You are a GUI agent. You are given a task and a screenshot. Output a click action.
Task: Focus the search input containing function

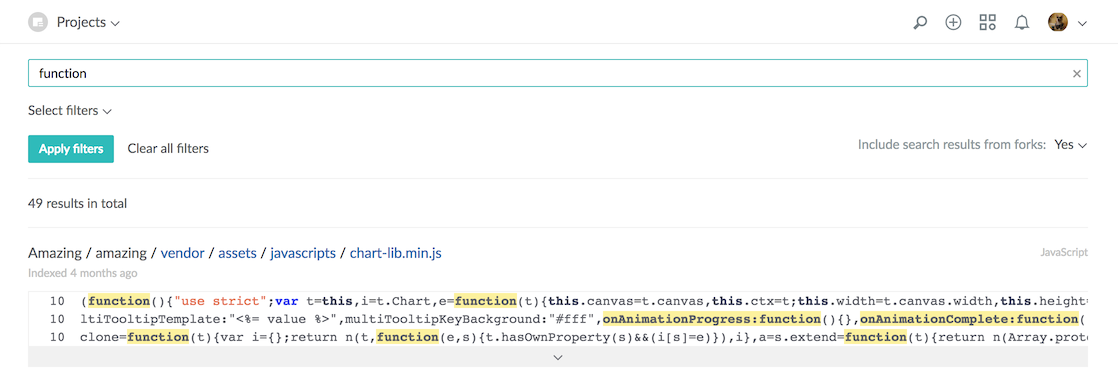(x=558, y=73)
